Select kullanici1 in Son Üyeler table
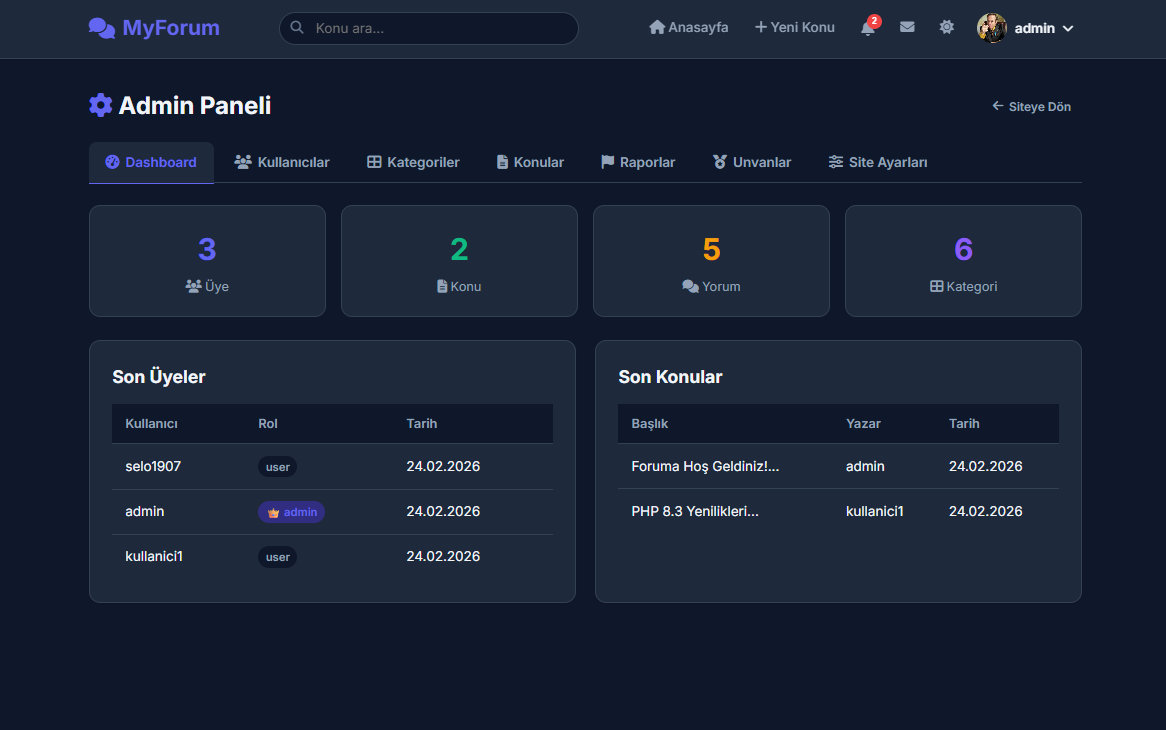Viewport: 1166px width, 730px height. point(154,556)
